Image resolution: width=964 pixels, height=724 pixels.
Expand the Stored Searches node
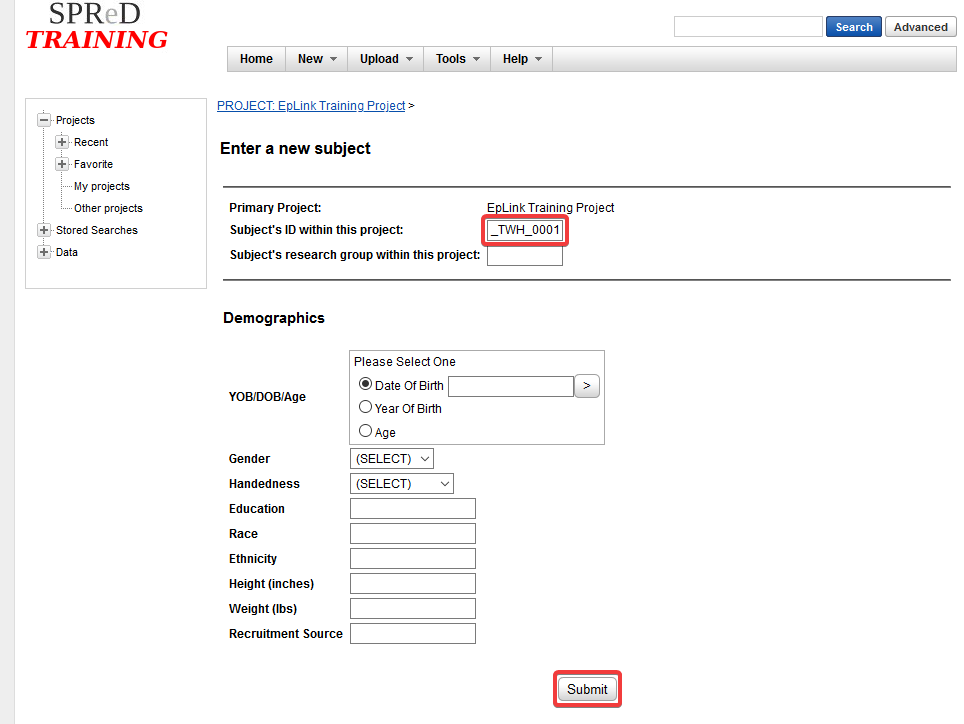tap(43, 230)
